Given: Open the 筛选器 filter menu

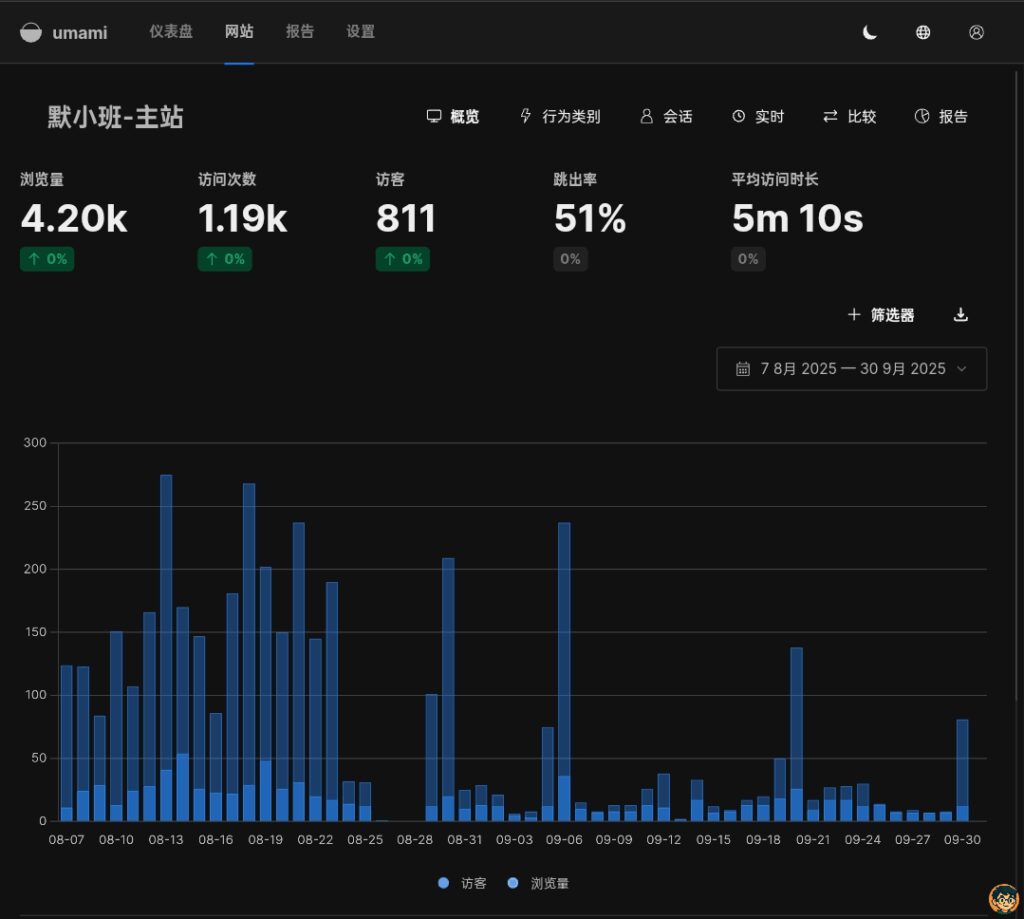Looking at the screenshot, I should tap(880, 315).
